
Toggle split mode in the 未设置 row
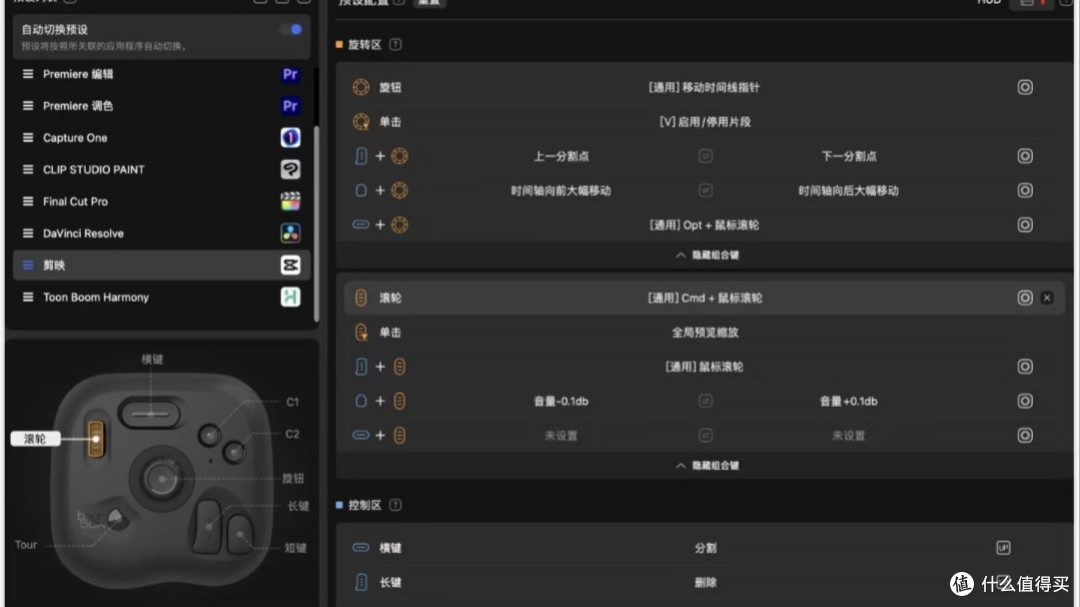point(705,435)
